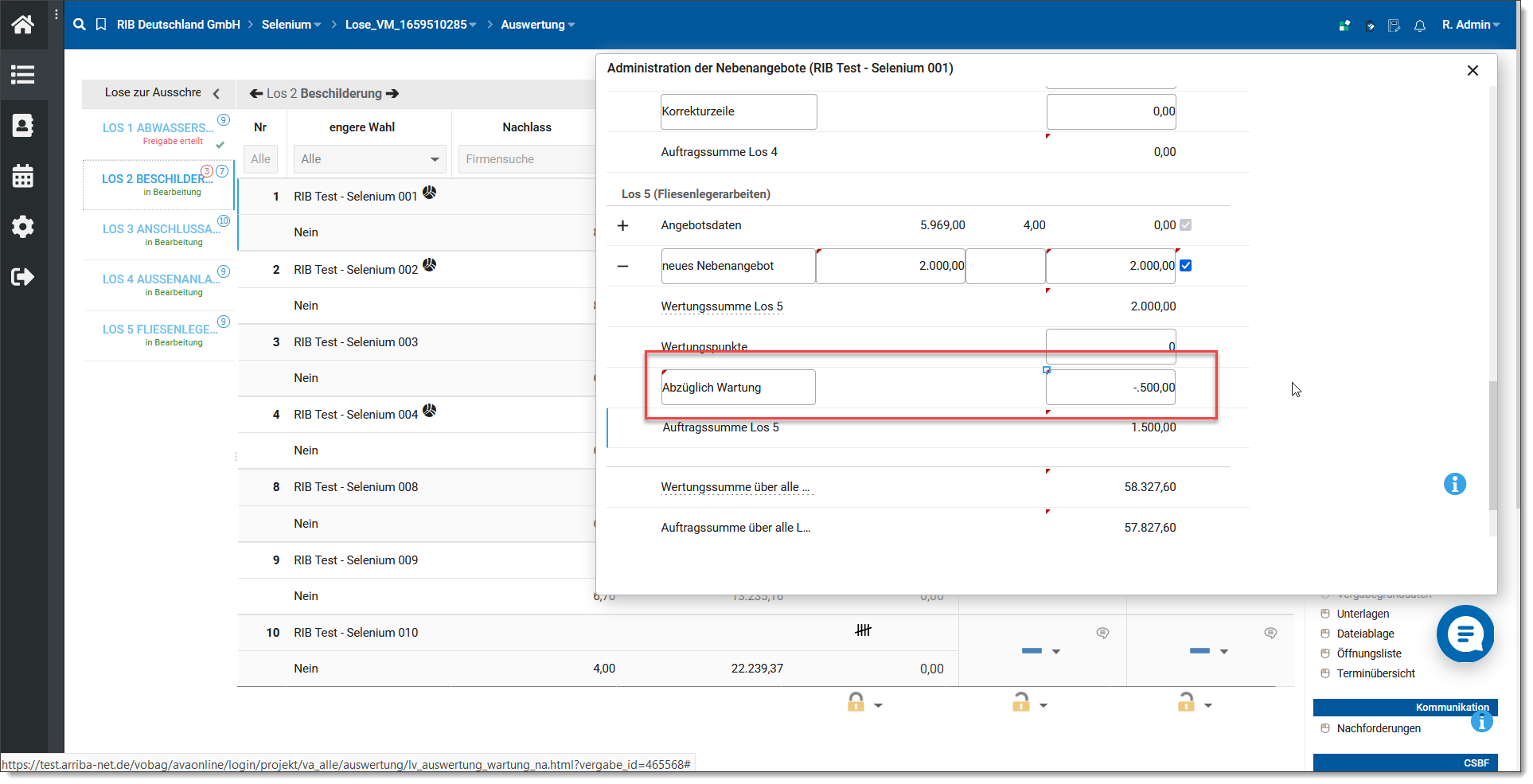Image resolution: width=1533 pixels, height=784 pixels.
Task: Click the info icon near Kommunikation
Action: click(x=1482, y=722)
